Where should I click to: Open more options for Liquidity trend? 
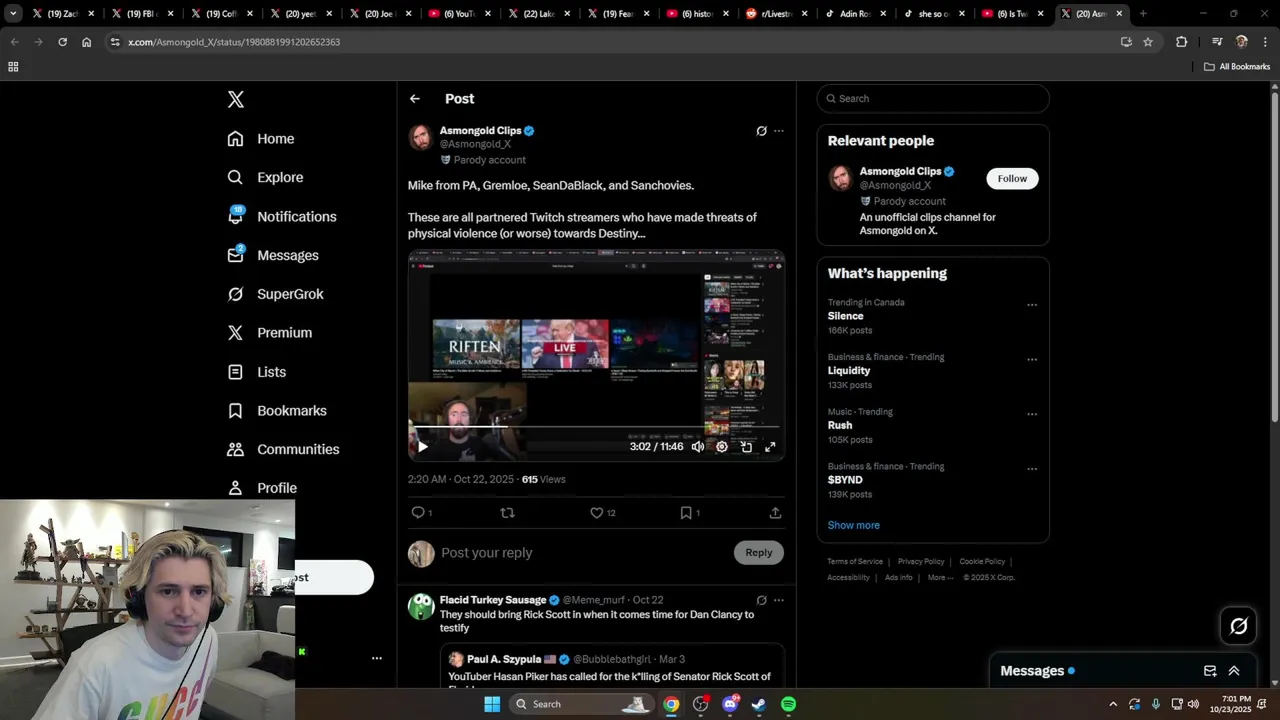point(1032,360)
